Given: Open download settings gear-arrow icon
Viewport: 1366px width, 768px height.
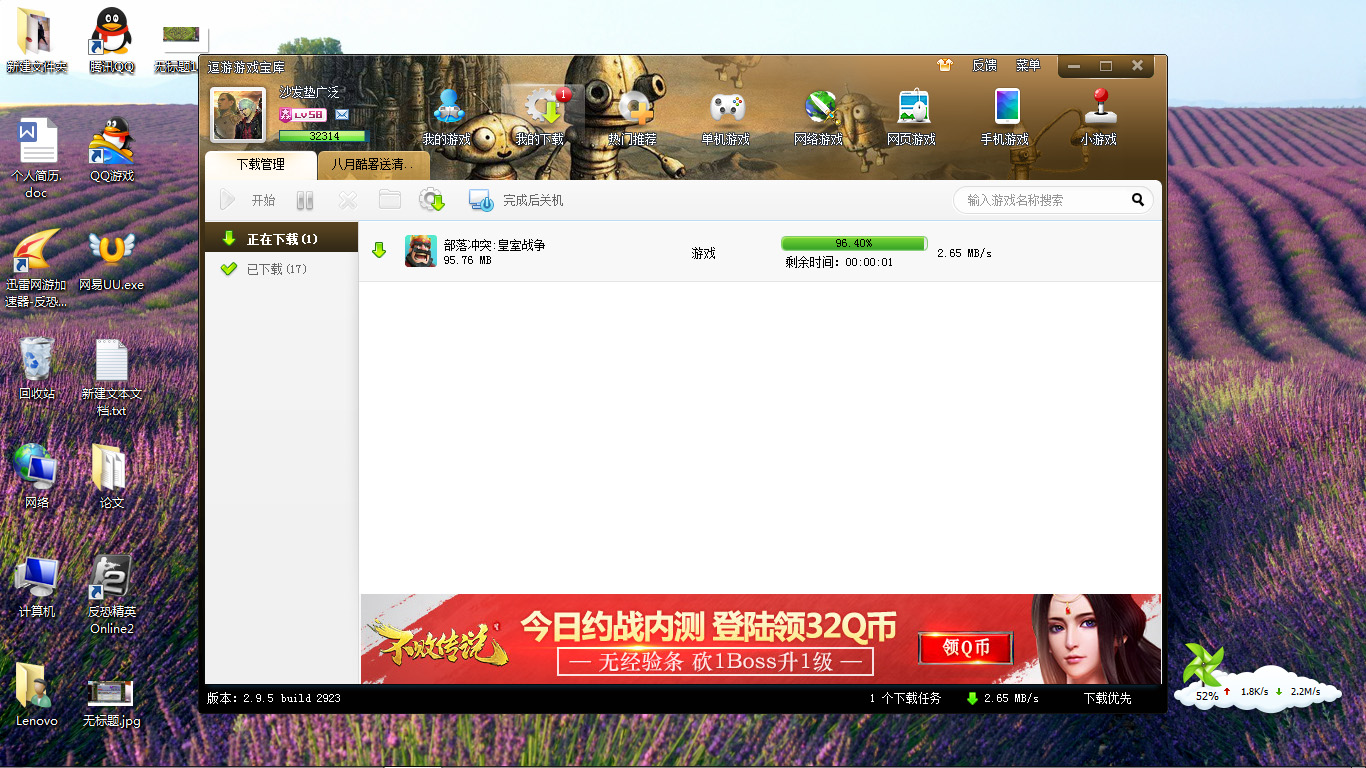Looking at the screenshot, I should pos(432,200).
